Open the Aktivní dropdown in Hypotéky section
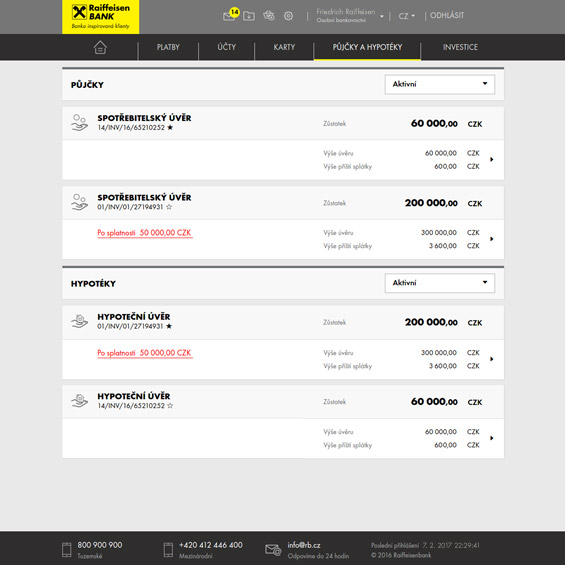Image resolution: width=565 pixels, height=565 pixels. pyautogui.click(x=440, y=283)
